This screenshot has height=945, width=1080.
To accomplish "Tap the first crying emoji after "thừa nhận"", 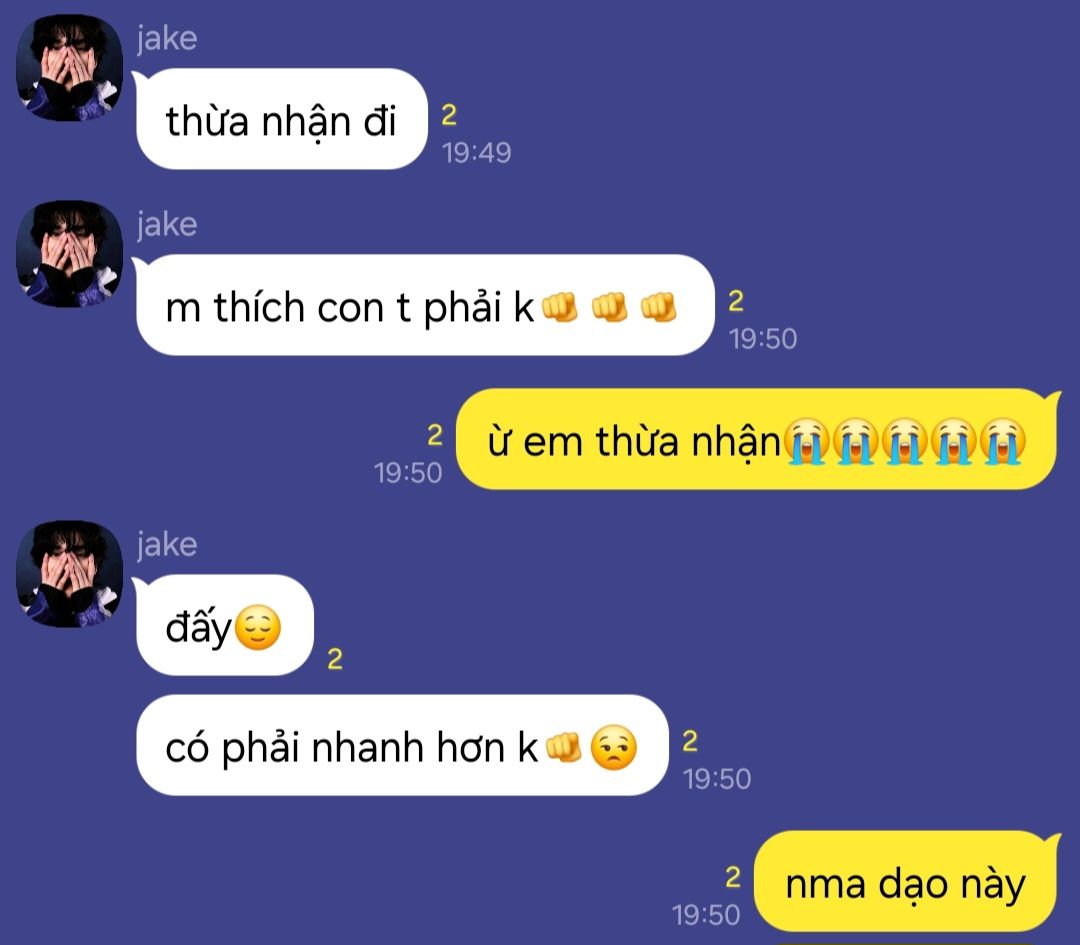I will 807,441.
